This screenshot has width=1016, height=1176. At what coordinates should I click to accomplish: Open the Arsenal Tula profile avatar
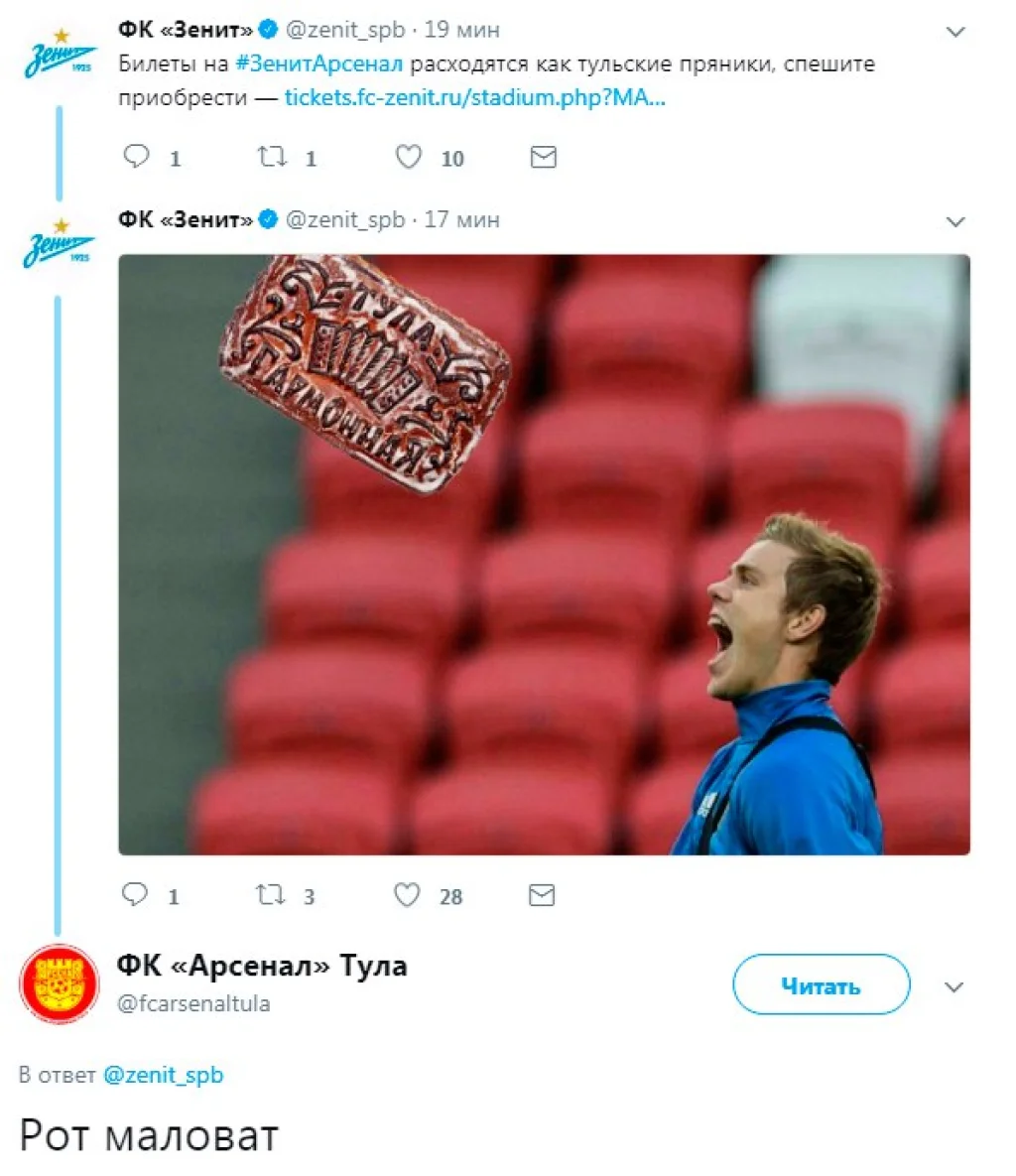pyautogui.click(x=60, y=984)
